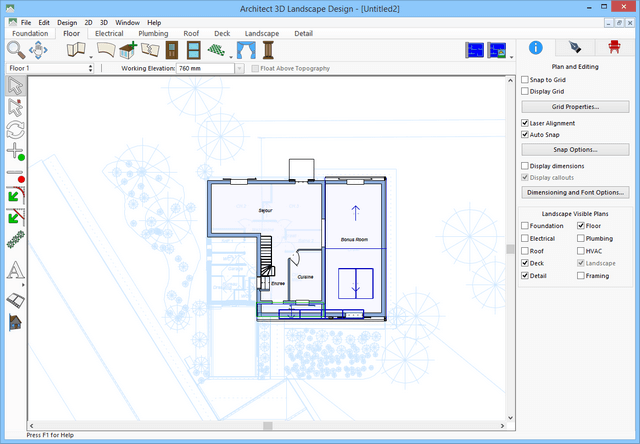Open Dimensioning and Font Options
Screen dimensions: 640x444
pos(575,192)
